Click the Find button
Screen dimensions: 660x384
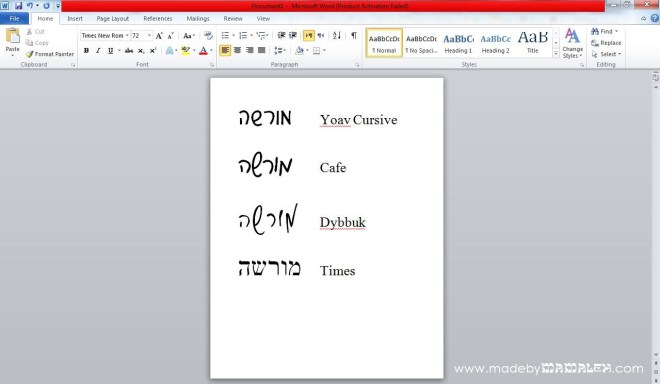click(604, 32)
